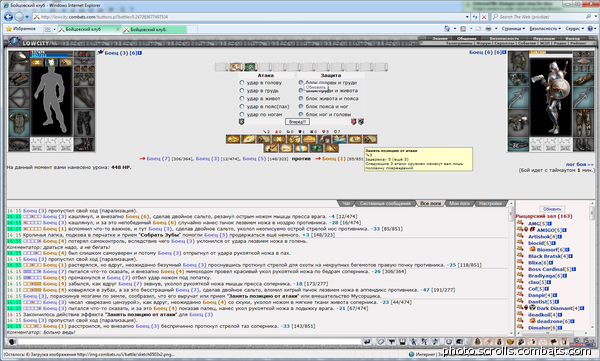Image resolution: width=600 pixels, height=361 pixels.
Task: Select the 'удар в голову' attack option
Action: tap(242, 82)
